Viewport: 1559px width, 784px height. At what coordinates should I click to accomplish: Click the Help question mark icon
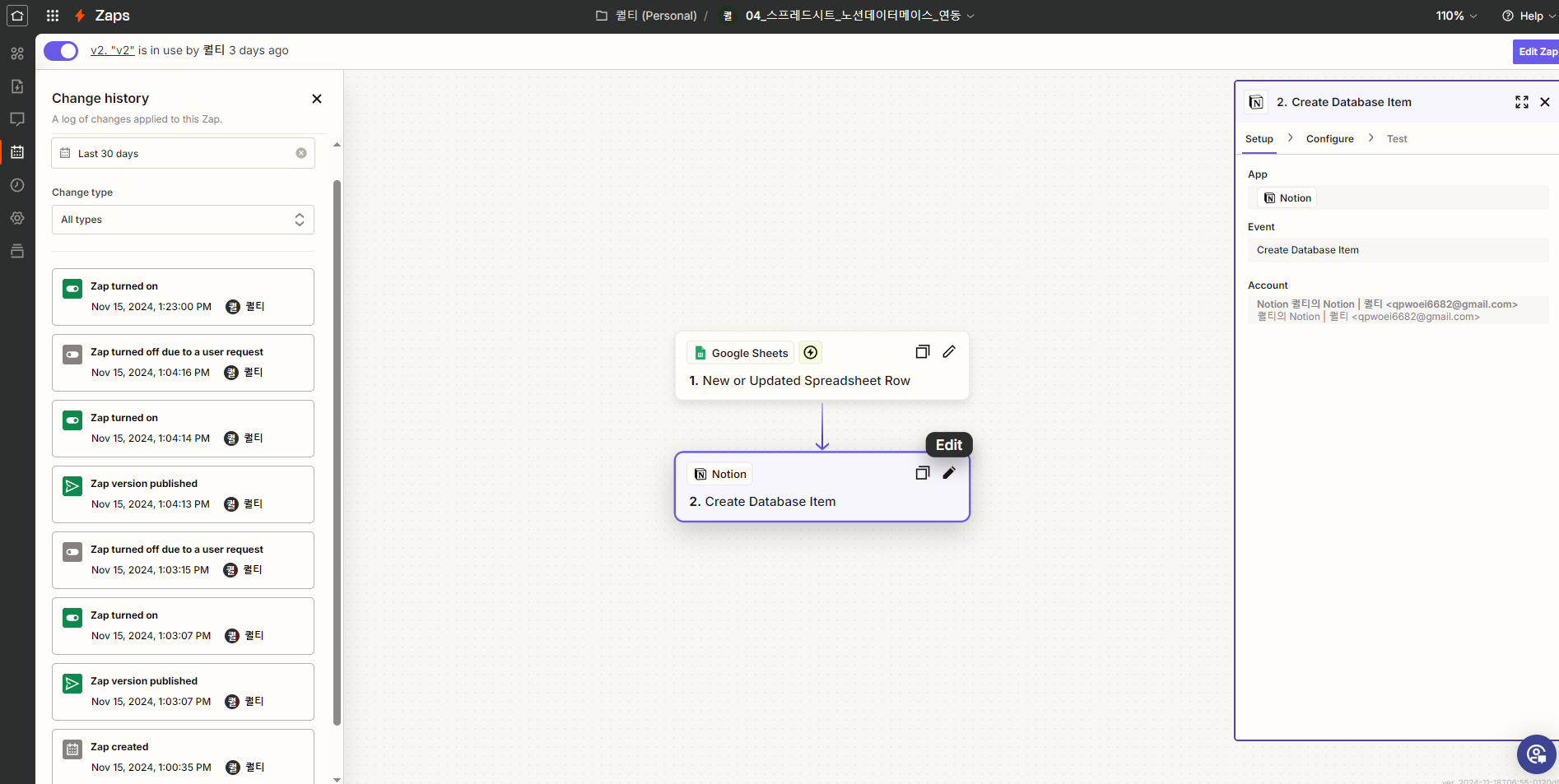[1508, 16]
